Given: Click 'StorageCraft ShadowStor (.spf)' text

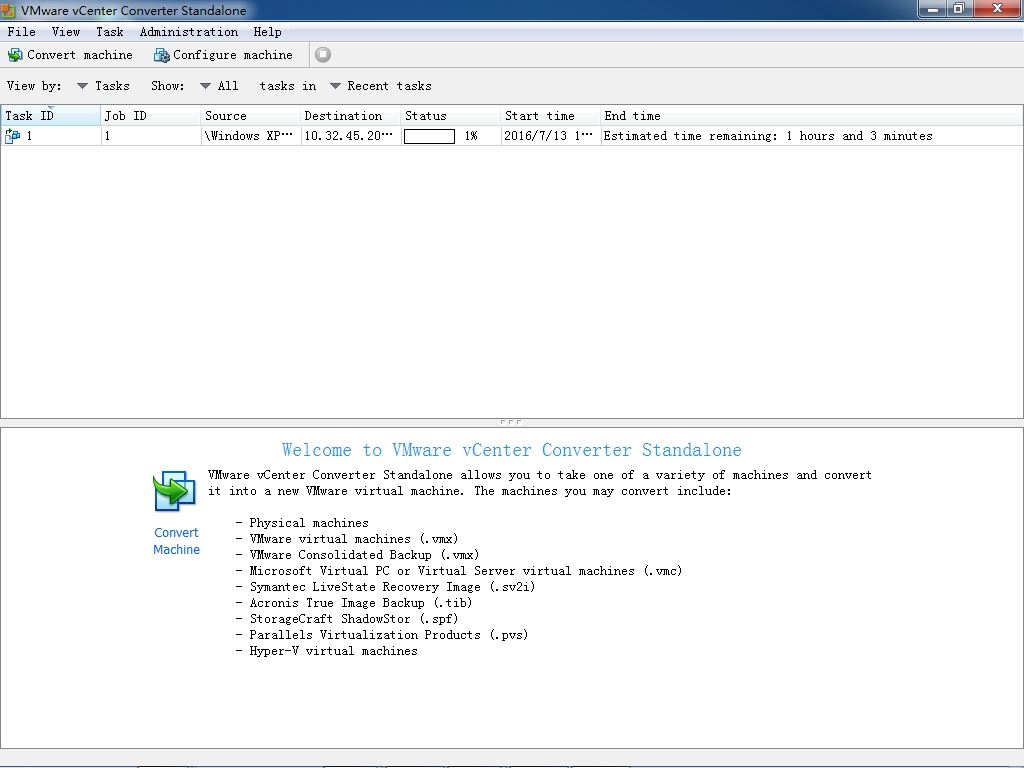Looking at the screenshot, I should (354, 619).
